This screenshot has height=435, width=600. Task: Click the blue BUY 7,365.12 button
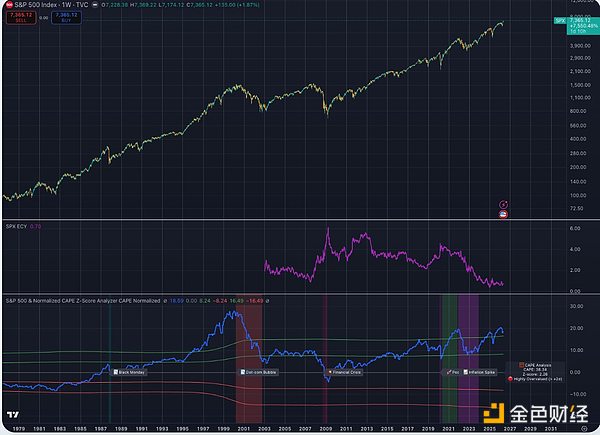click(66, 18)
